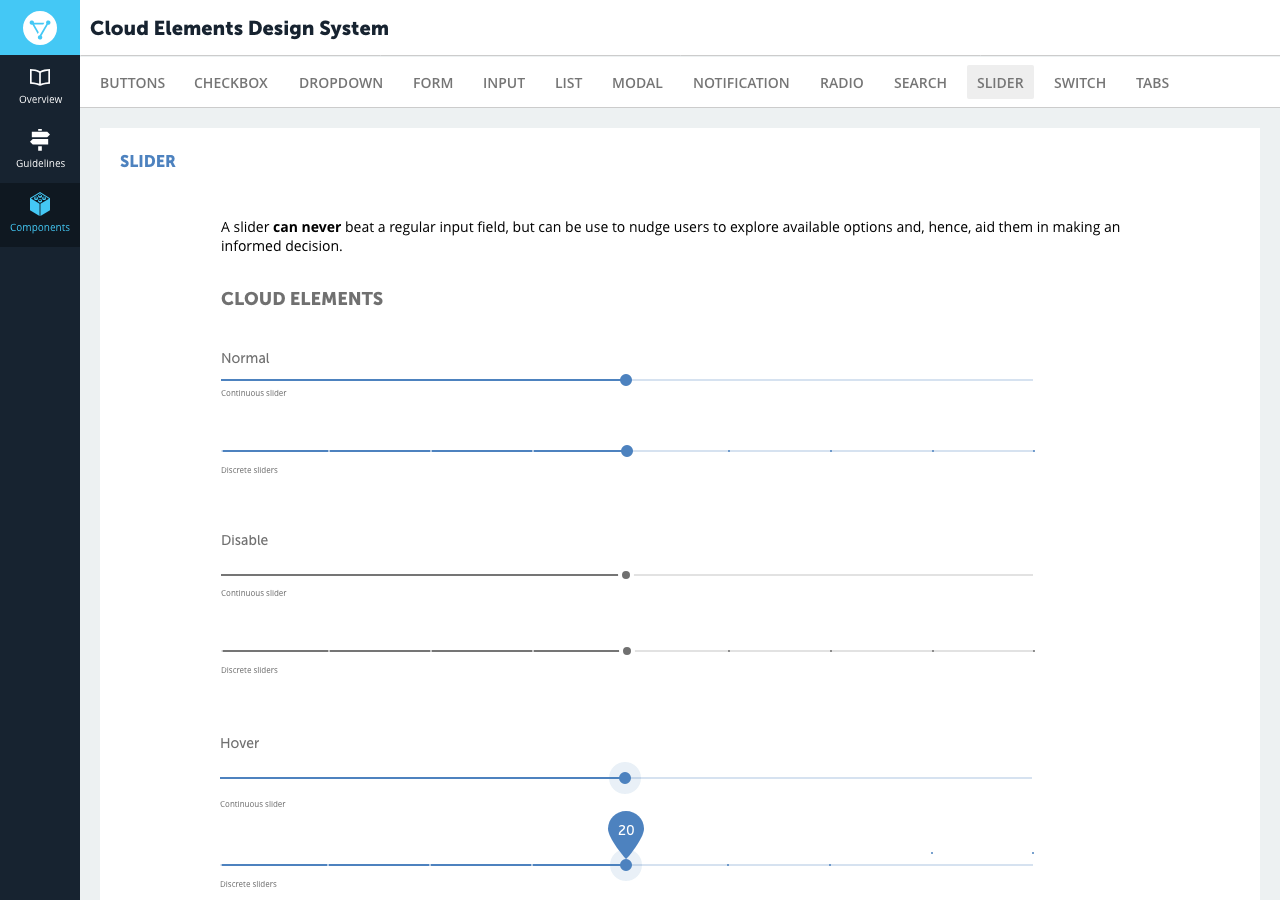This screenshot has height=900, width=1280.
Task: Switch to the BUTTONS tab
Action: pyautogui.click(x=132, y=83)
